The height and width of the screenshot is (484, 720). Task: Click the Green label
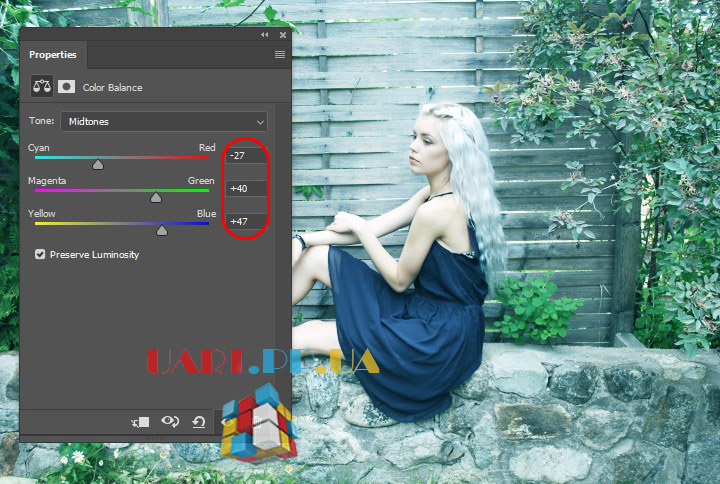pyautogui.click(x=201, y=181)
